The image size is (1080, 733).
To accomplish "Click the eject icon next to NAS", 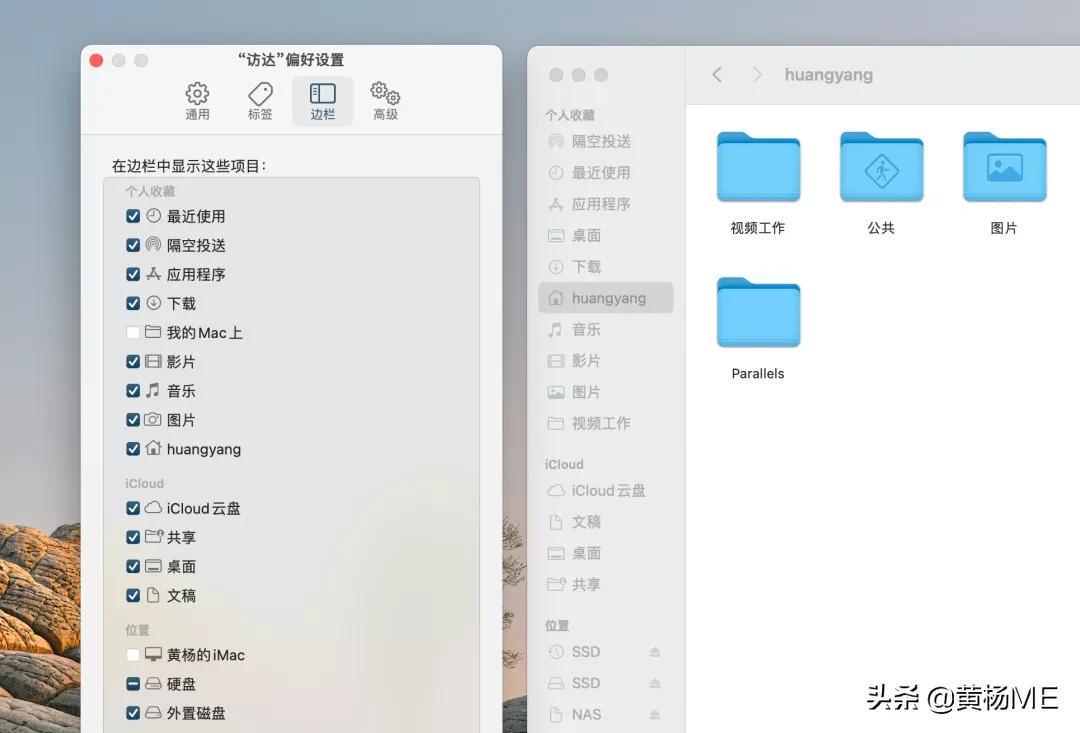I will (x=654, y=714).
